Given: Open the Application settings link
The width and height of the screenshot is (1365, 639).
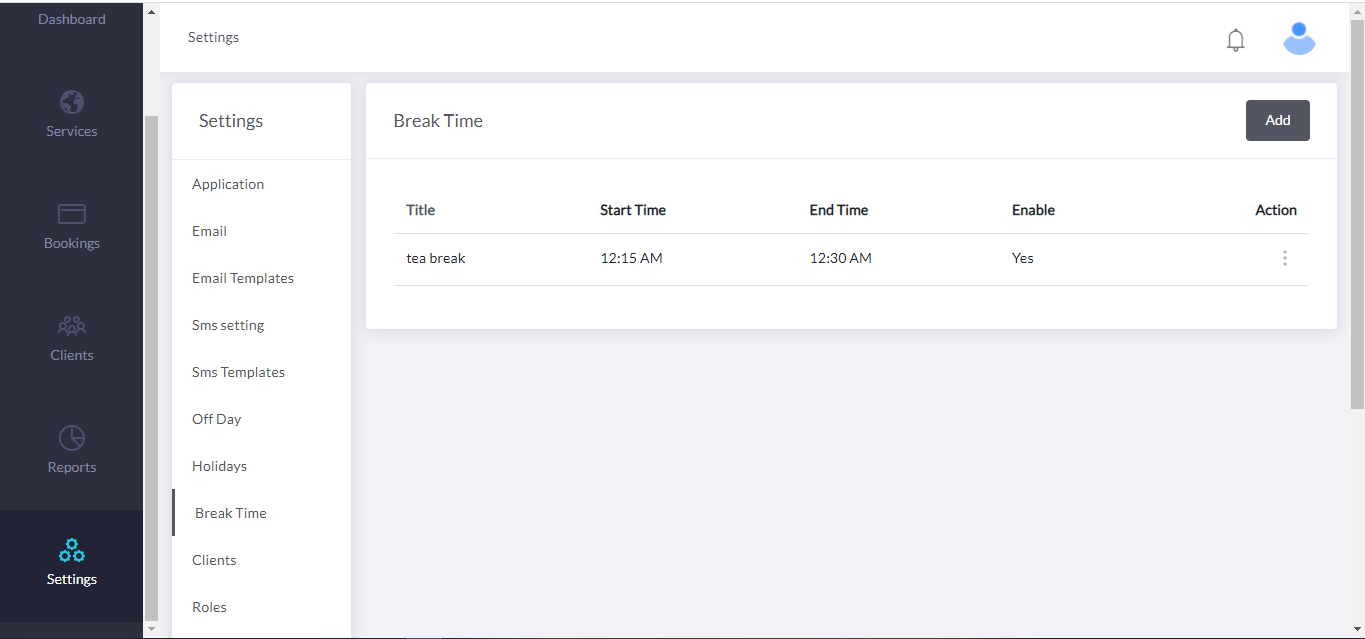Looking at the screenshot, I should pyautogui.click(x=228, y=183).
